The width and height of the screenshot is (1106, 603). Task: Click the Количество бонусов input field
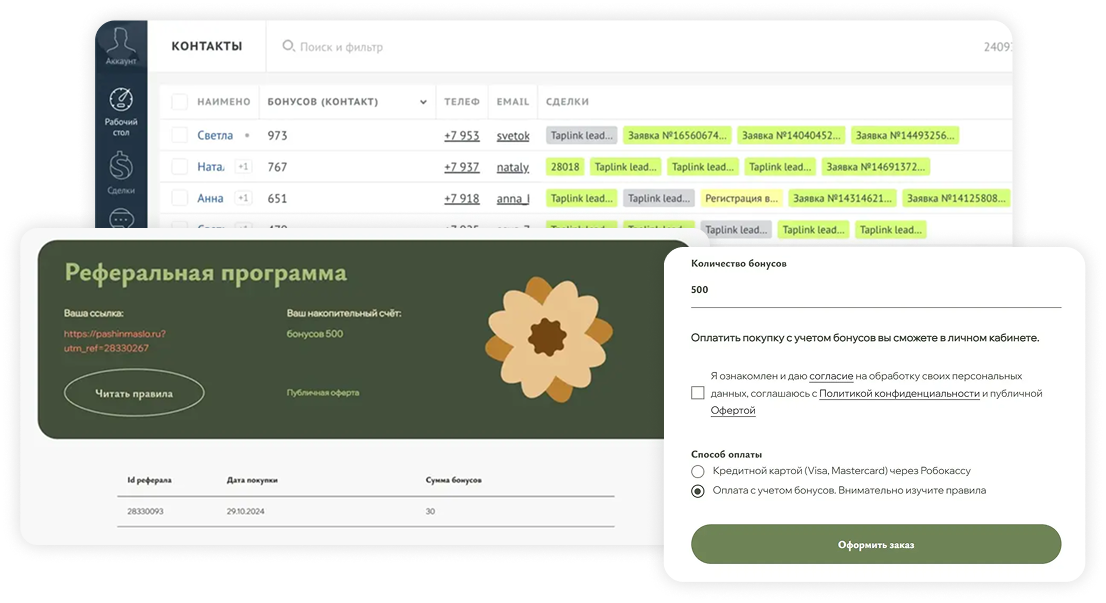(x=875, y=289)
